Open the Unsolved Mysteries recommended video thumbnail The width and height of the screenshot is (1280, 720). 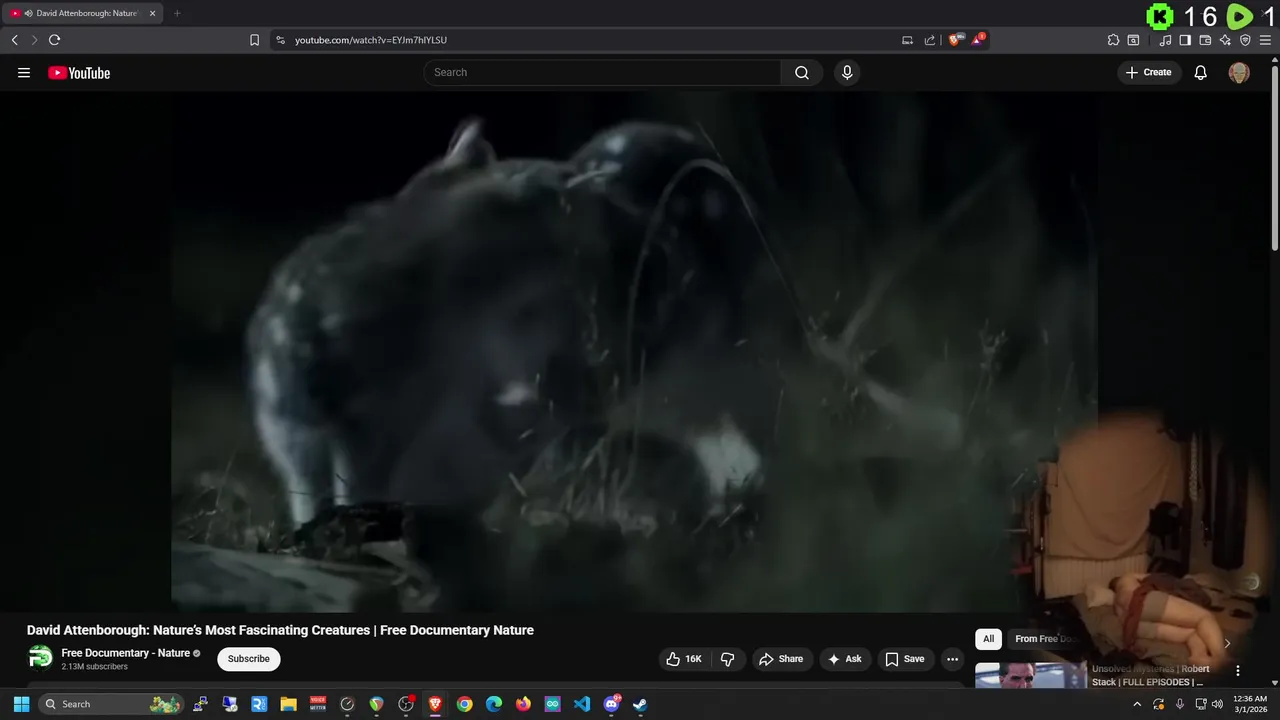1030,676
